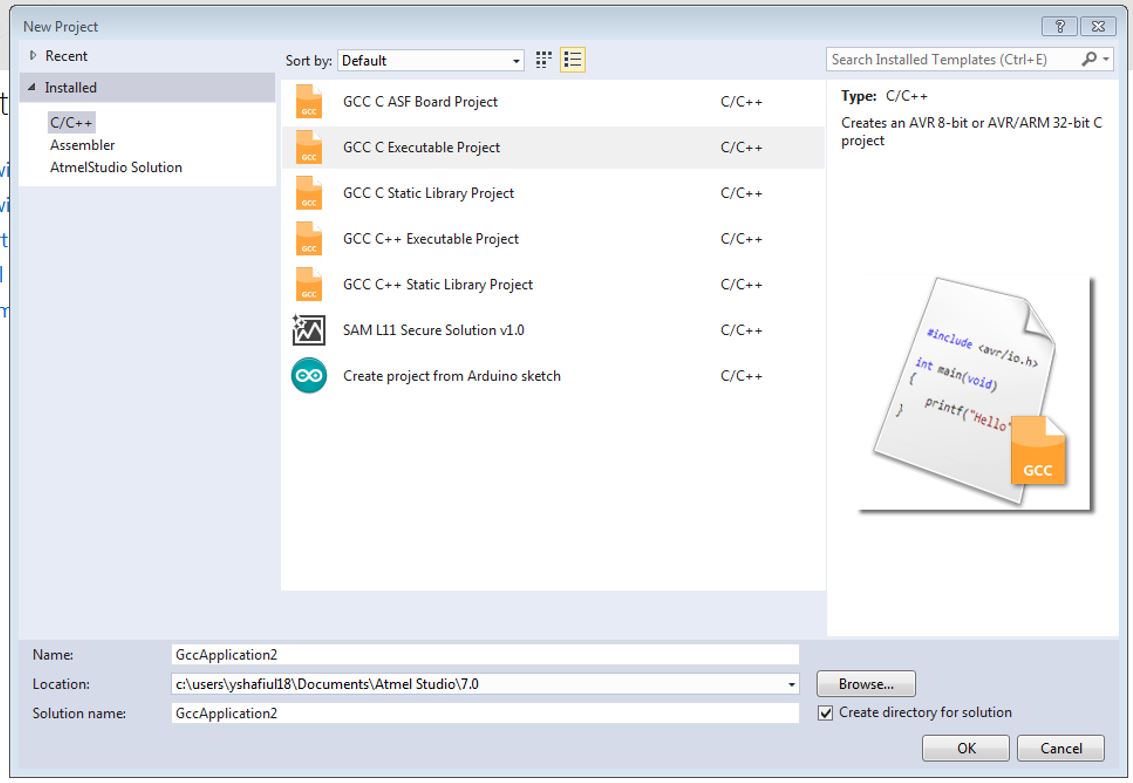This screenshot has height=783, width=1133.
Task: Select the C/C++ category
Action: [72, 123]
